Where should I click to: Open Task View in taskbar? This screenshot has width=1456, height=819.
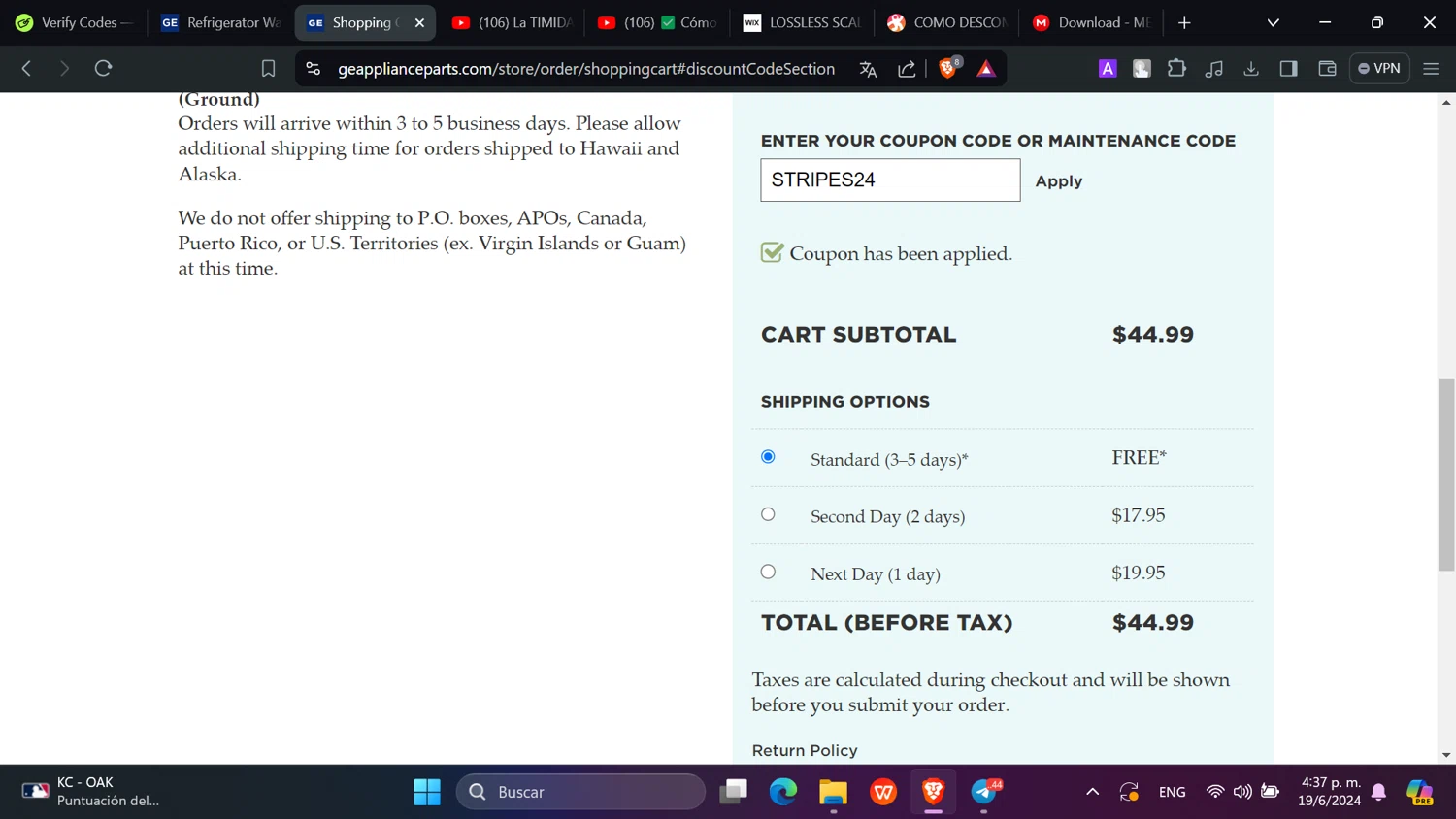(x=734, y=792)
